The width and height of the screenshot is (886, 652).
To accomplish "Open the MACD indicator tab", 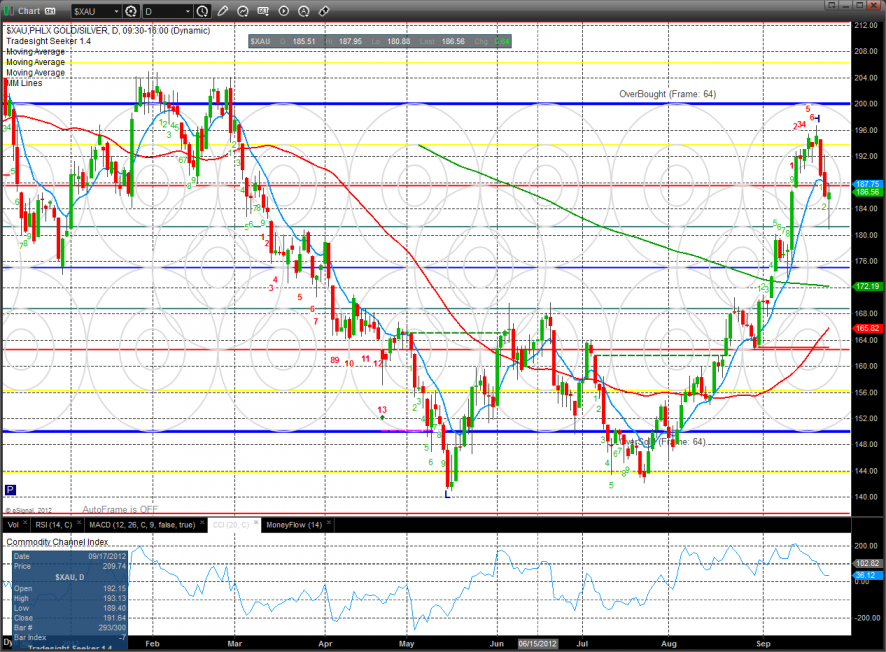I will pos(140,524).
